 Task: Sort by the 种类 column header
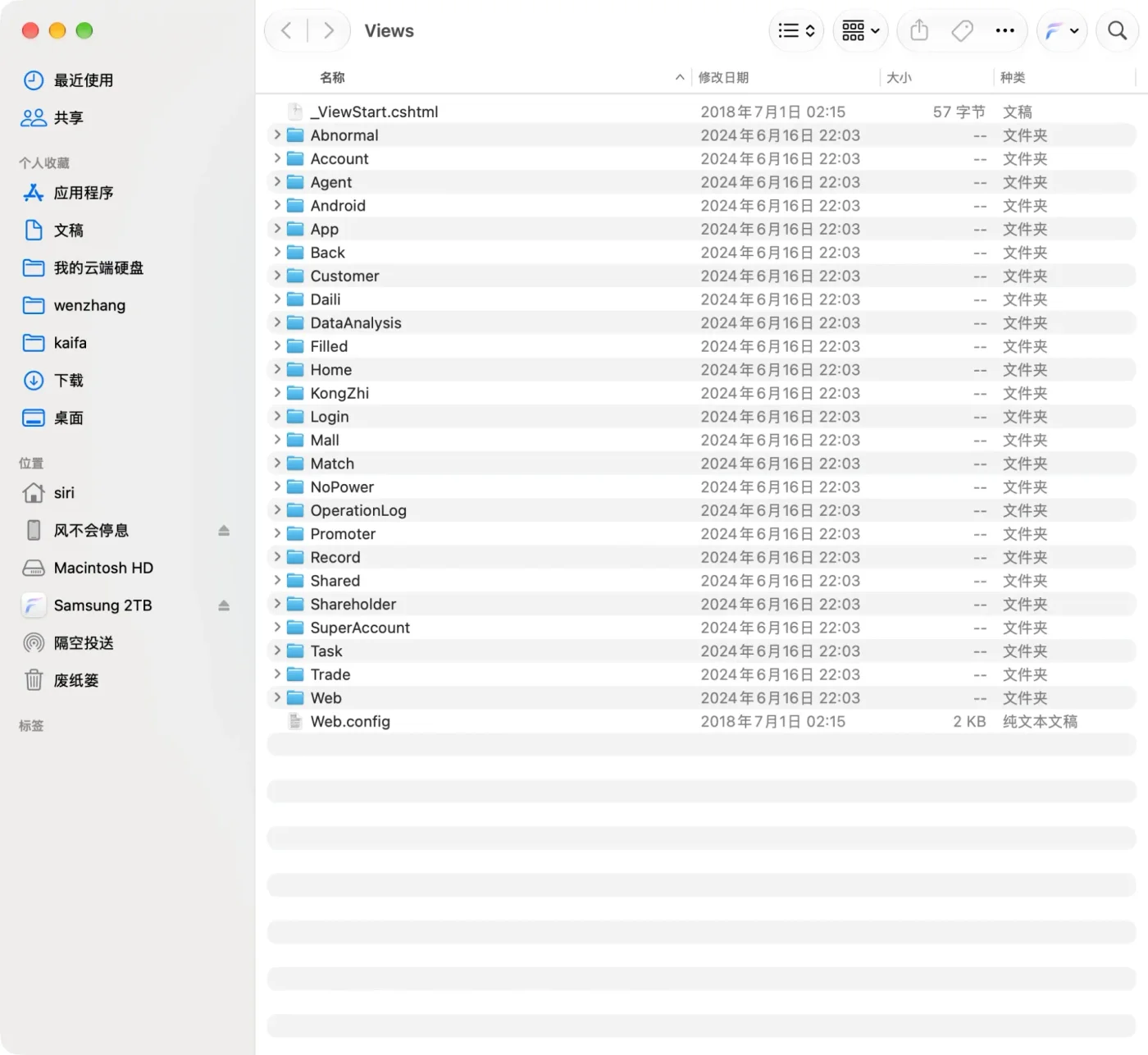tap(1013, 77)
